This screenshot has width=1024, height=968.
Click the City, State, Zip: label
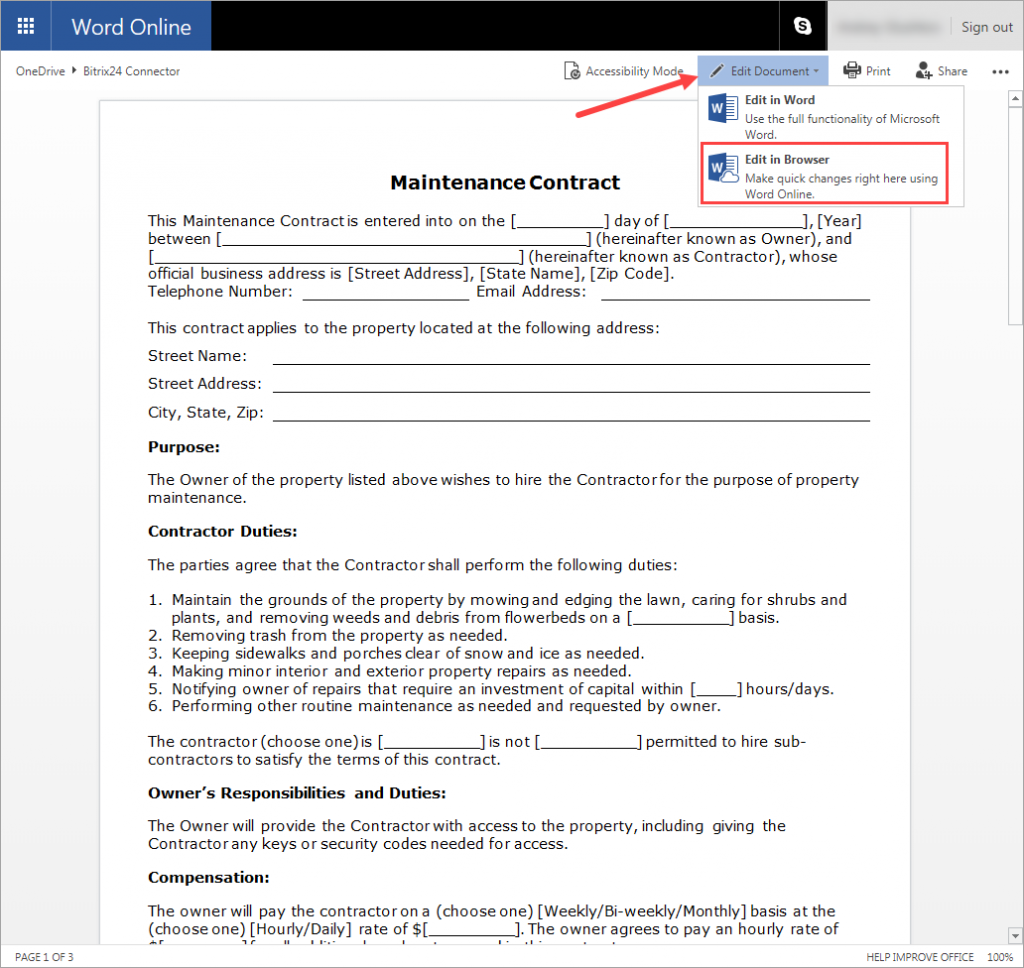(206, 413)
